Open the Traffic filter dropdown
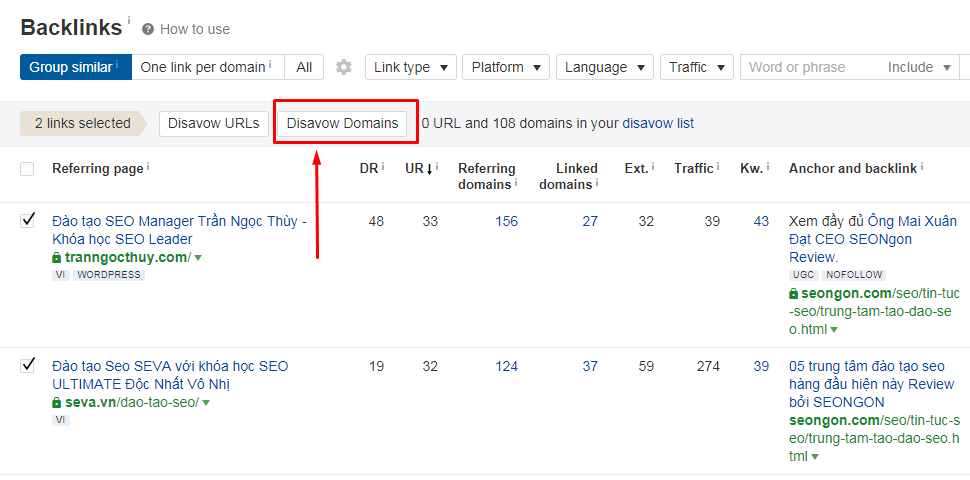 (x=697, y=67)
